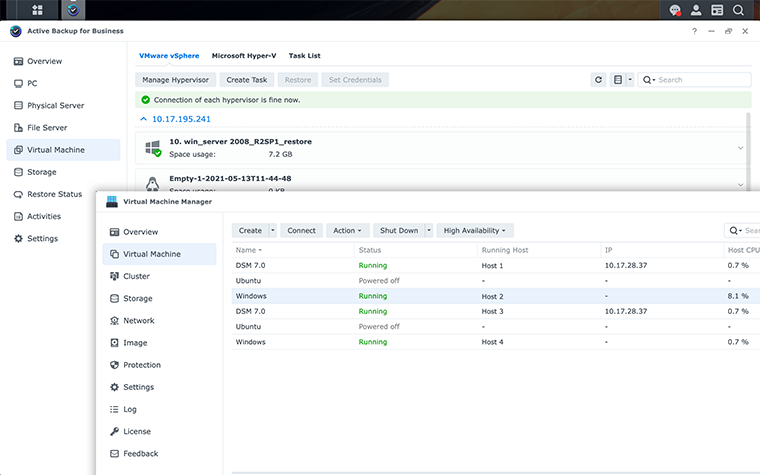Open the user account icon in top bar

696,10
